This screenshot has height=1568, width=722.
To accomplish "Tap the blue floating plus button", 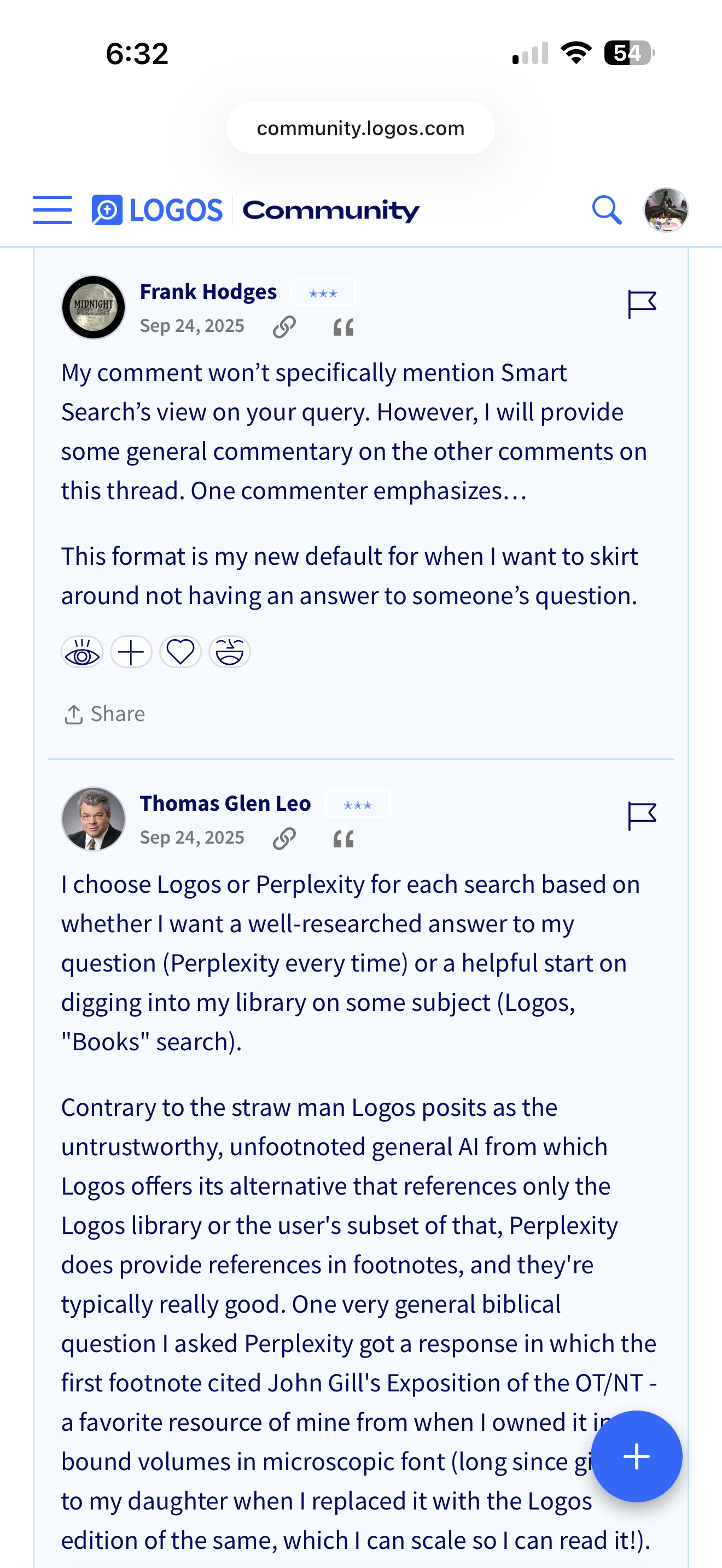I will 637,1456.
